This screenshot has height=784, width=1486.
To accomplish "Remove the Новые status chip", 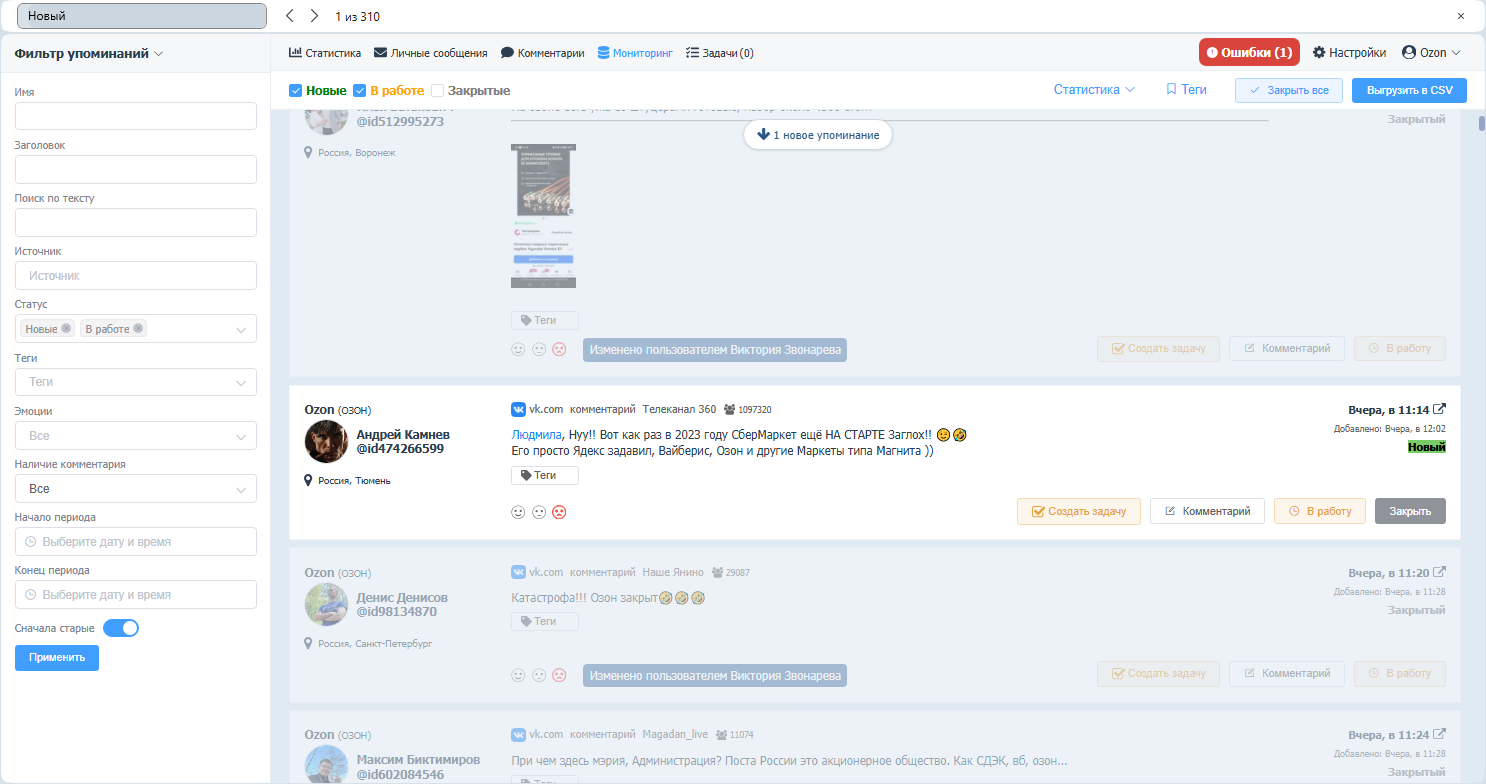I will 66,328.
